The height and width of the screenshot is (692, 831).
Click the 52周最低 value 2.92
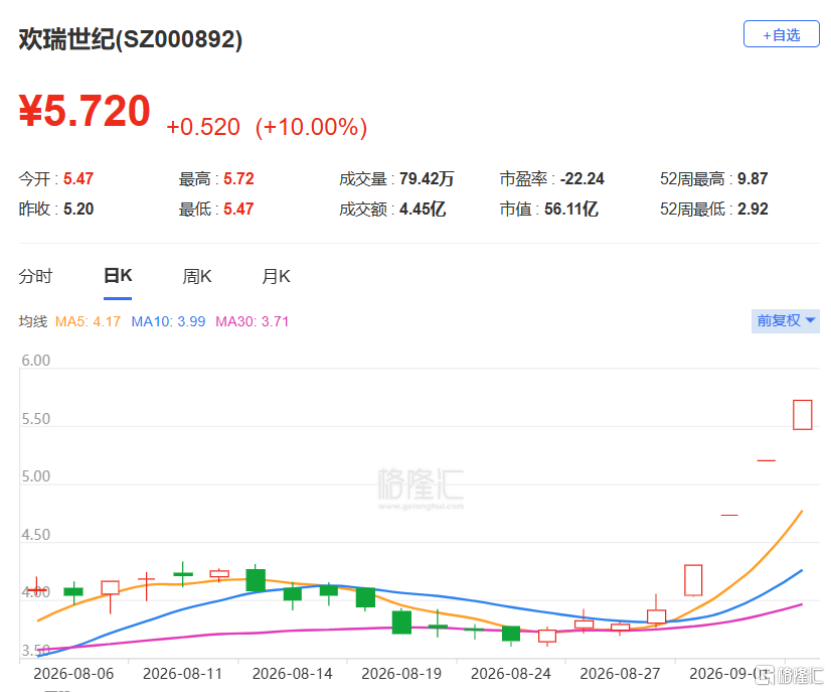tap(753, 209)
